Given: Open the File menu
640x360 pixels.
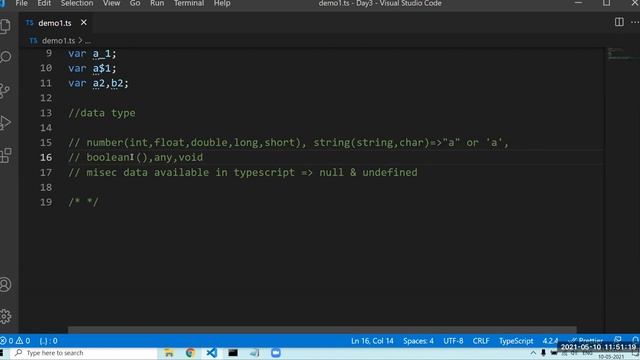Looking at the screenshot, I should pos(22,3).
